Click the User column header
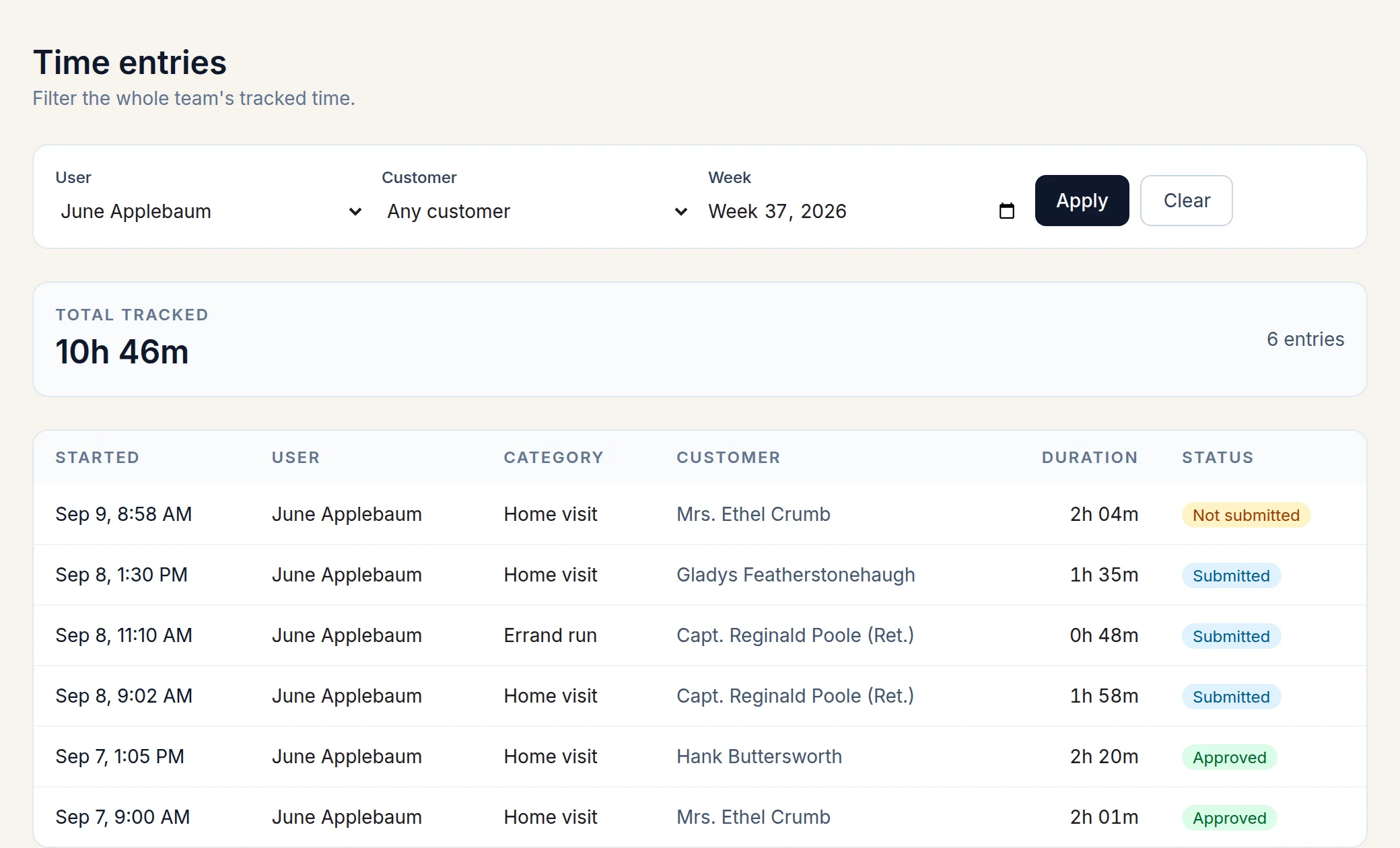1400x848 pixels. (296, 458)
